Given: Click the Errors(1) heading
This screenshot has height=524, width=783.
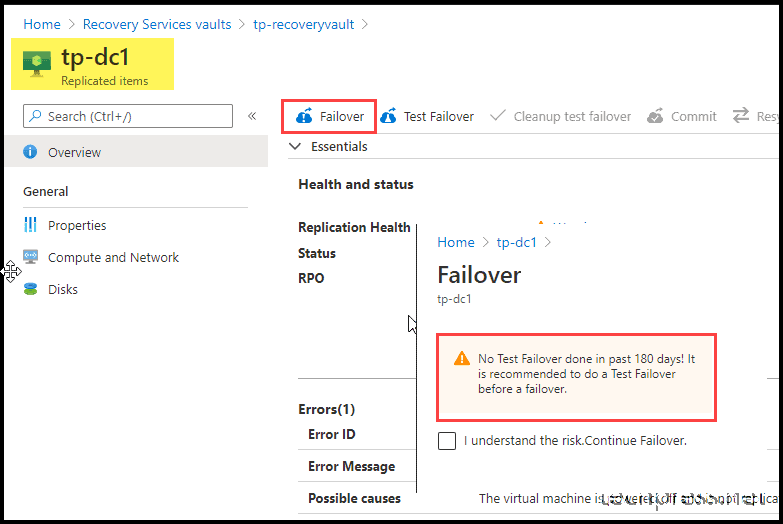Looking at the screenshot, I should [327, 409].
